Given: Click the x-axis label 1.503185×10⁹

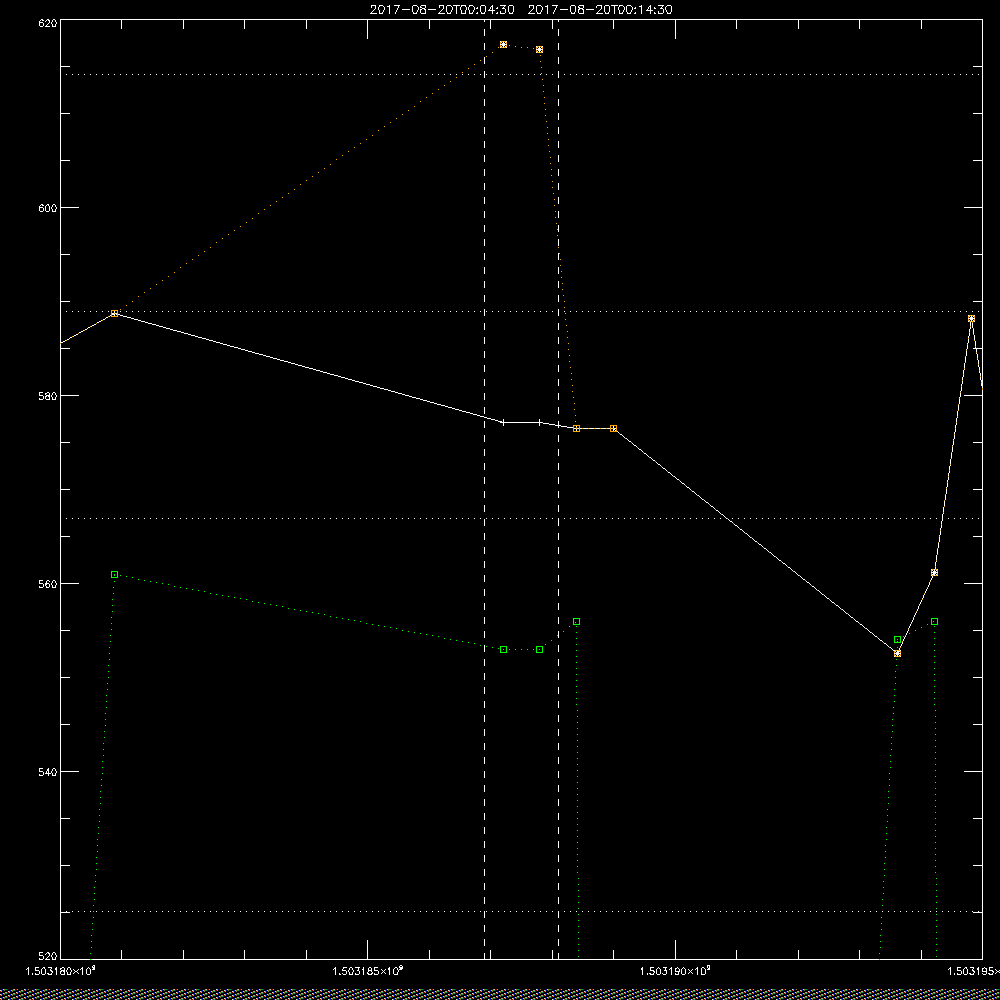Looking at the screenshot, I should click(x=369, y=971).
